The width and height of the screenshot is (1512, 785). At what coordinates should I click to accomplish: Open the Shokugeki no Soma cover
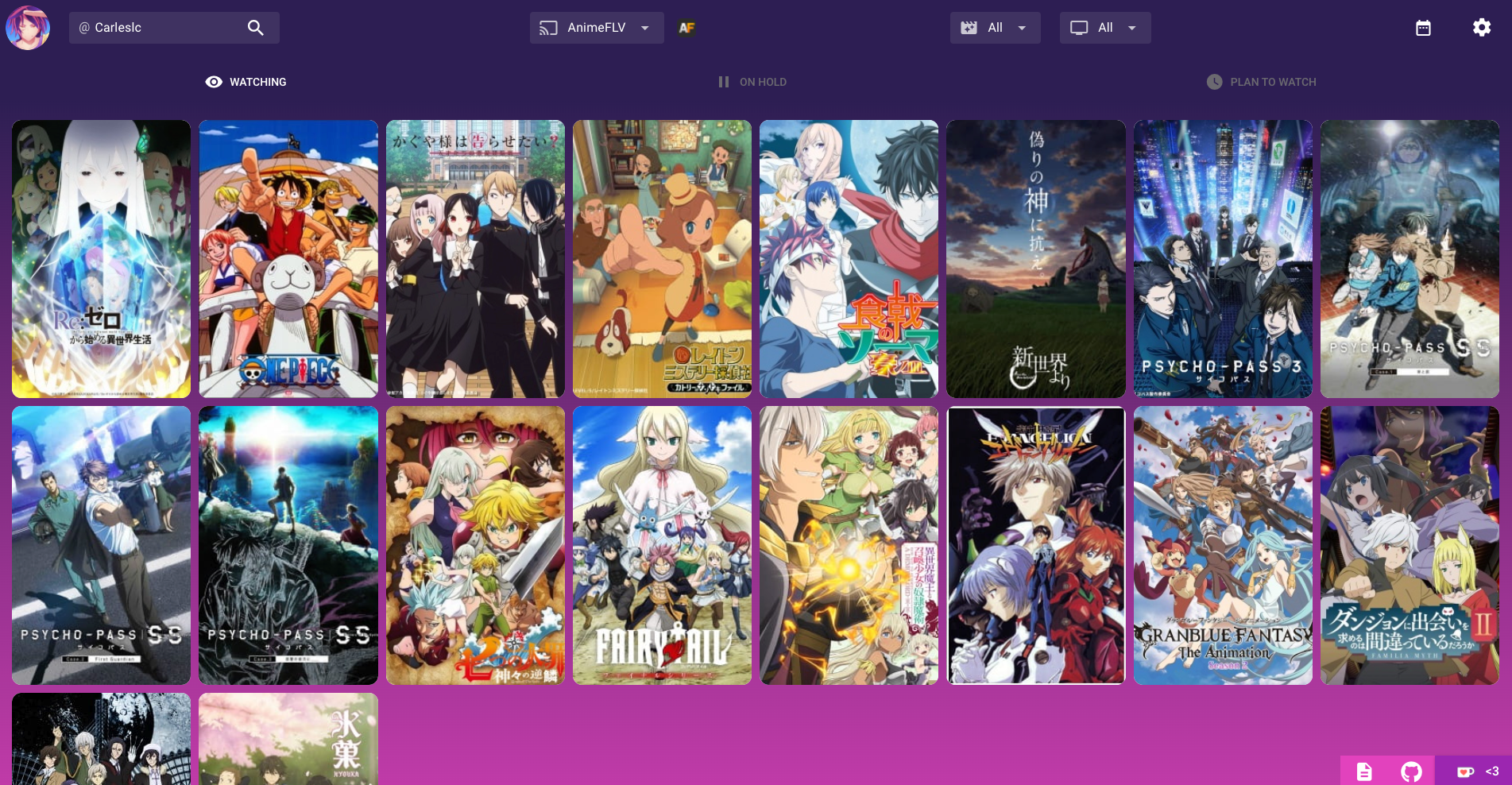tap(849, 259)
